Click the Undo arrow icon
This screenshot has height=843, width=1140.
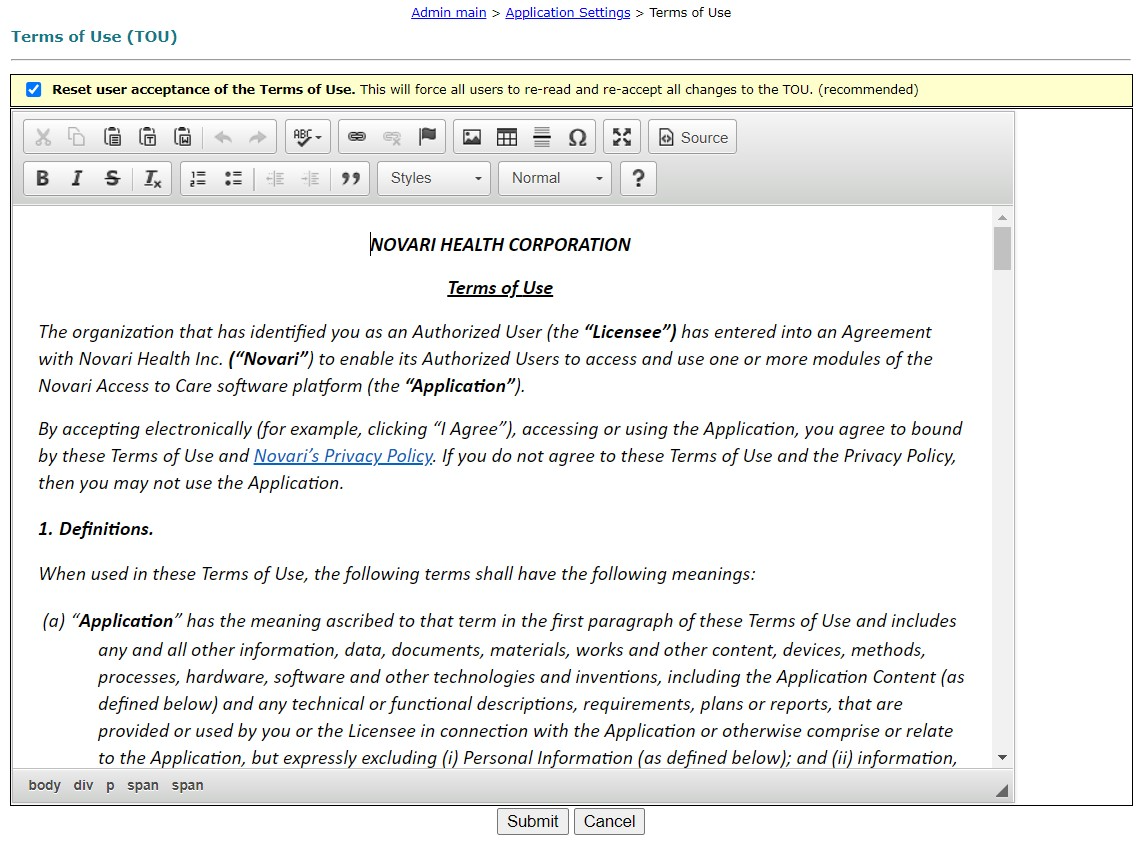(x=223, y=137)
